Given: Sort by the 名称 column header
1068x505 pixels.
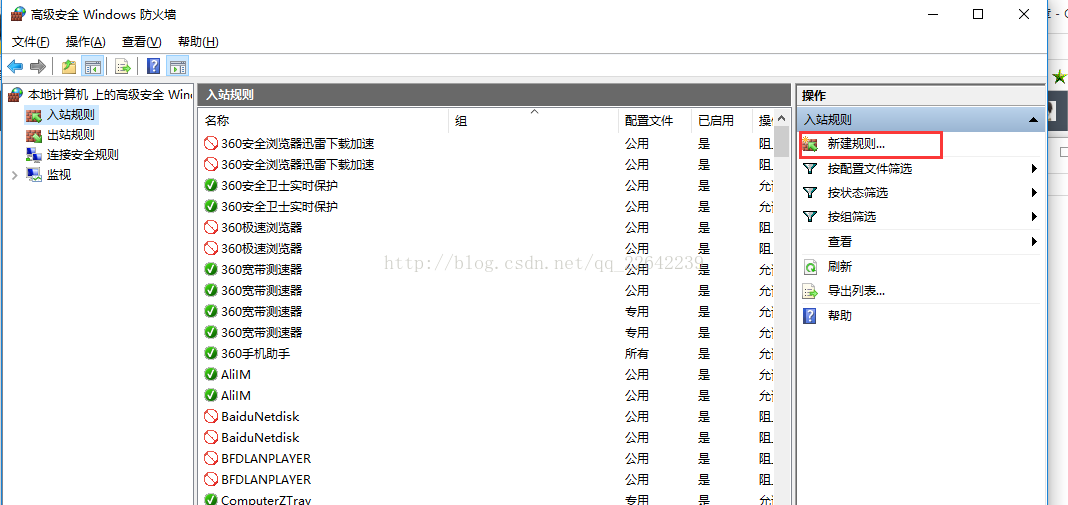Looking at the screenshot, I should click(x=324, y=121).
